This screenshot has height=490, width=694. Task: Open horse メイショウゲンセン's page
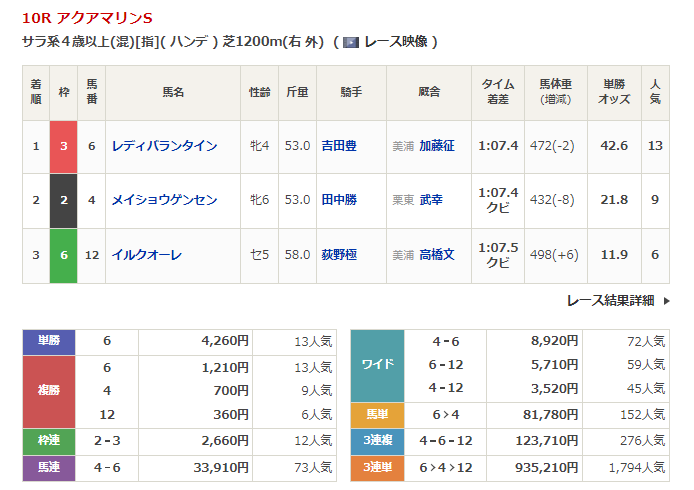[164, 200]
